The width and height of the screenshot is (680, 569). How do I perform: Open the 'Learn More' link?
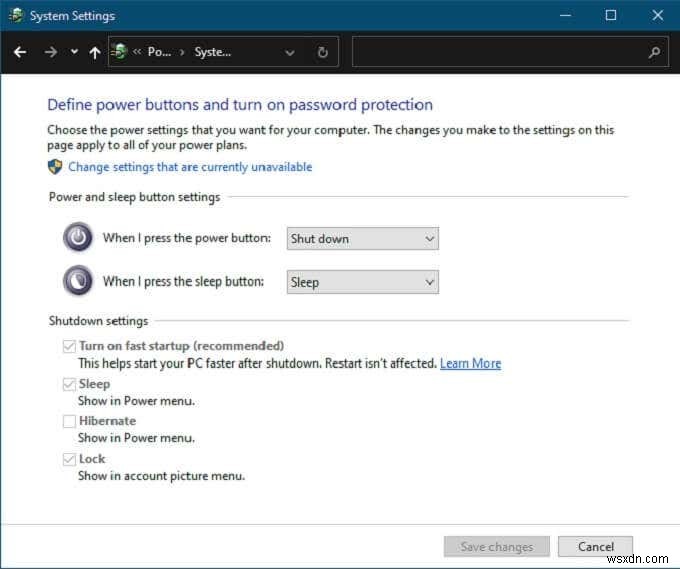(471, 363)
